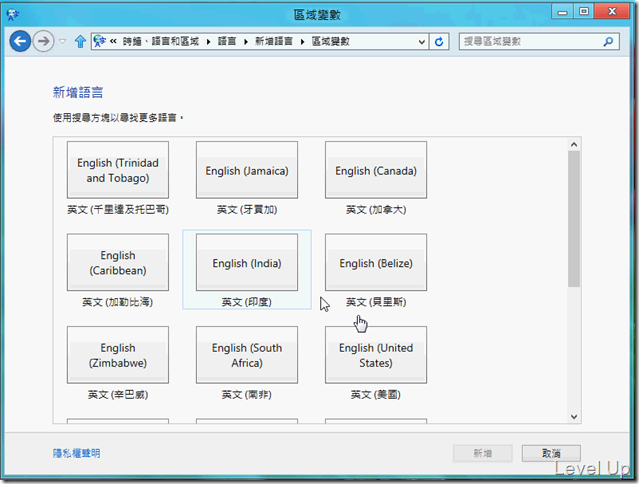The image size is (639, 484).
Task: Select the English (Caribbean) tile
Action: [118, 262]
